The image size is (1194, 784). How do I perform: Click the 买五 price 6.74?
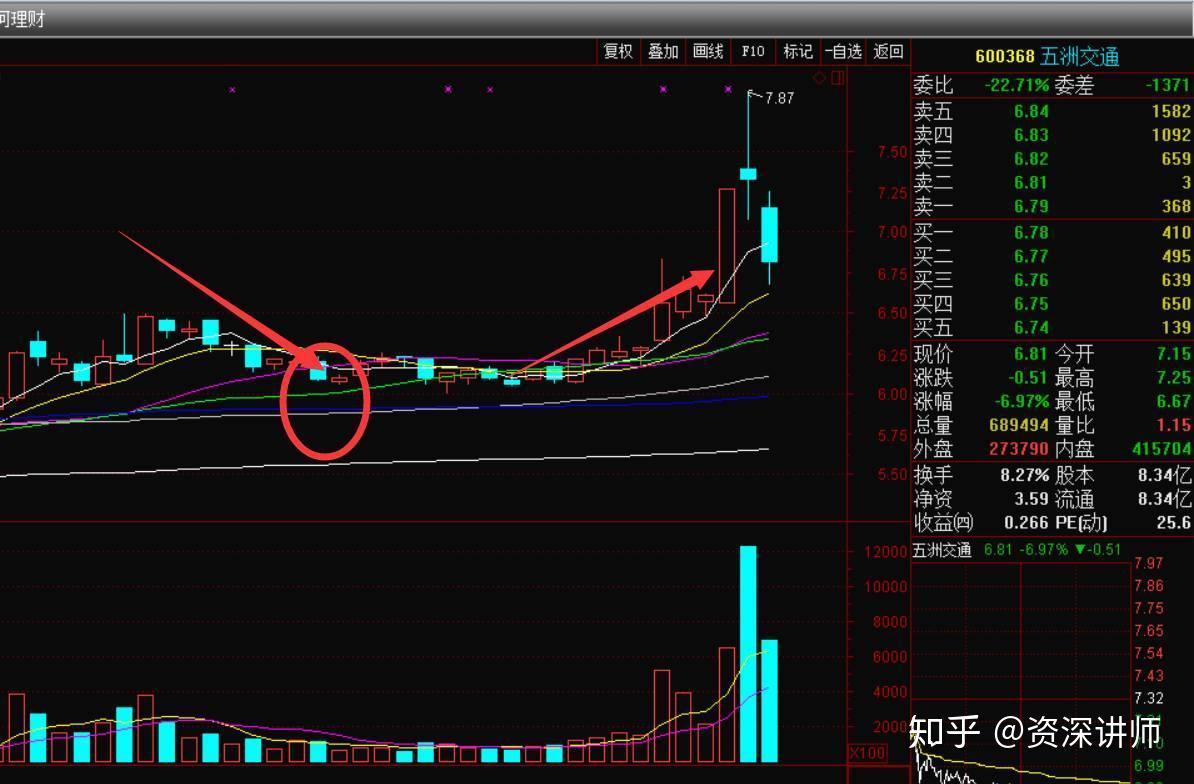pyautogui.click(x=1031, y=327)
